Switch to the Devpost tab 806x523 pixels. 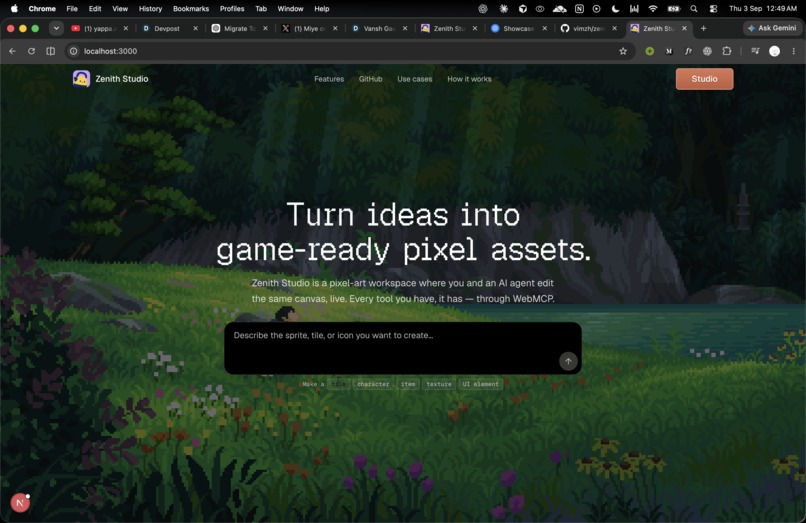tap(167, 28)
